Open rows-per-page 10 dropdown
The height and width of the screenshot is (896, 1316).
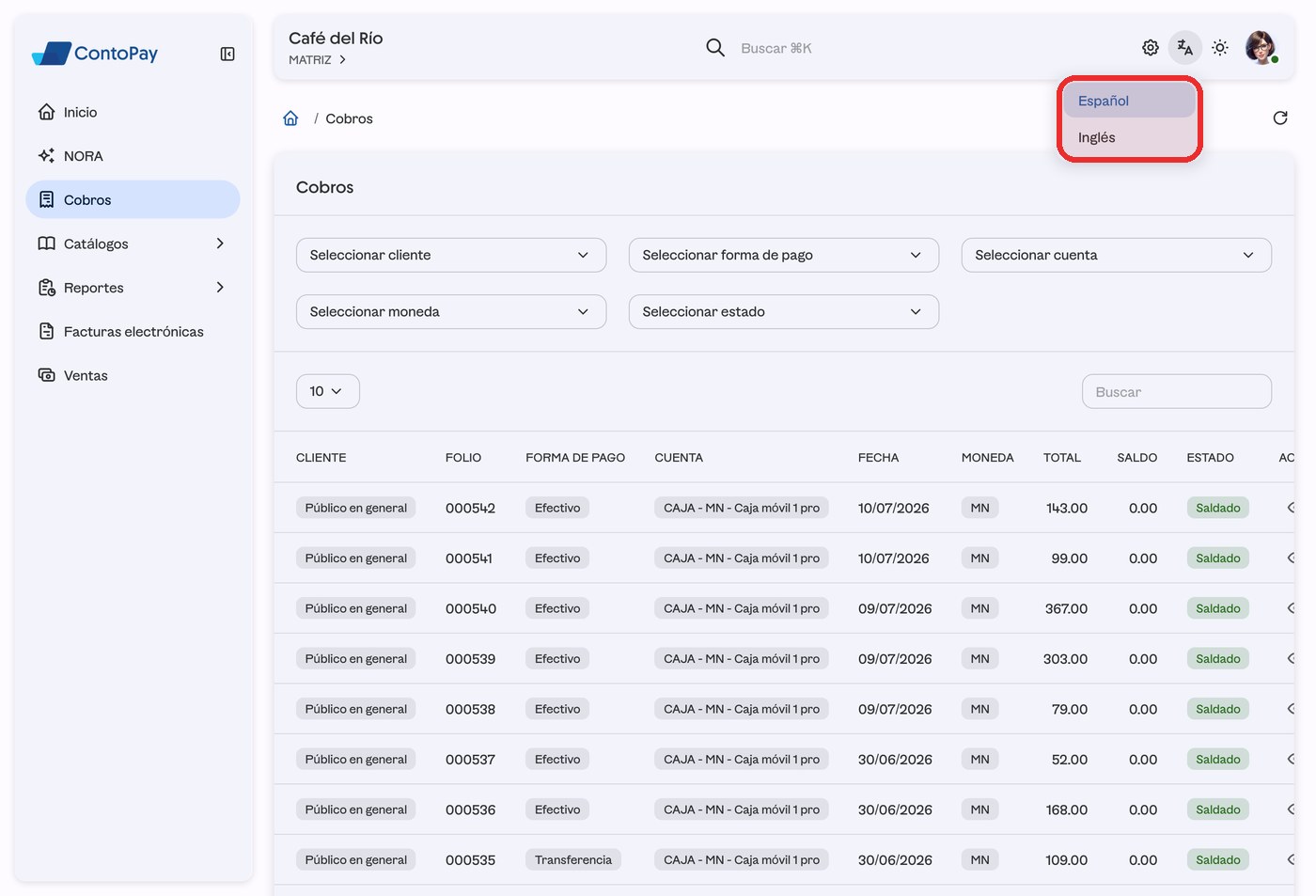pyautogui.click(x=328, y=391)
